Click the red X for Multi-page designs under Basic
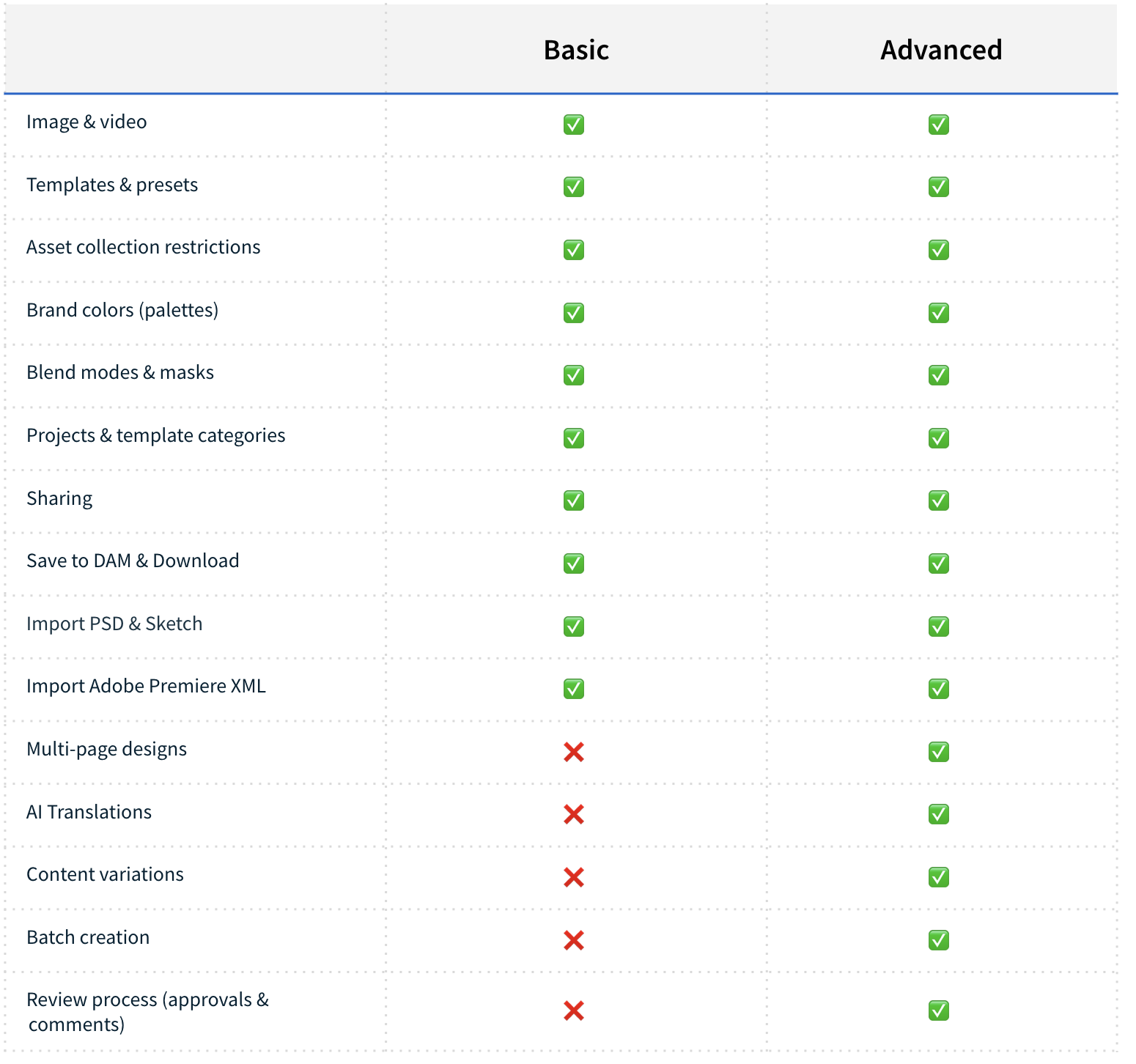The height and width of the screenshot is (1064, 1136). coord(573,751)
